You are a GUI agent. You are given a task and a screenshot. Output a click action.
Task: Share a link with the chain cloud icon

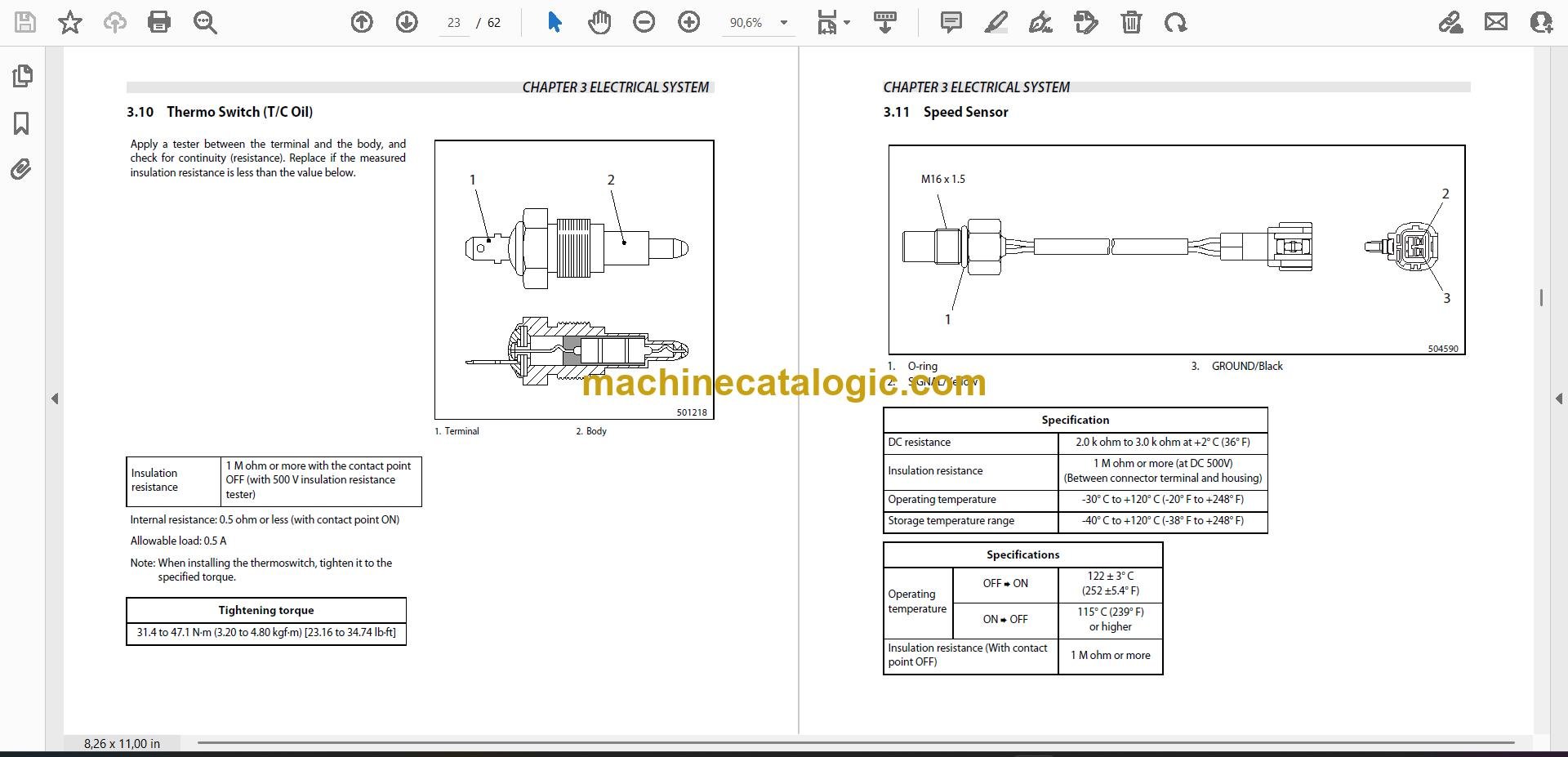[x=1451, y=22]
